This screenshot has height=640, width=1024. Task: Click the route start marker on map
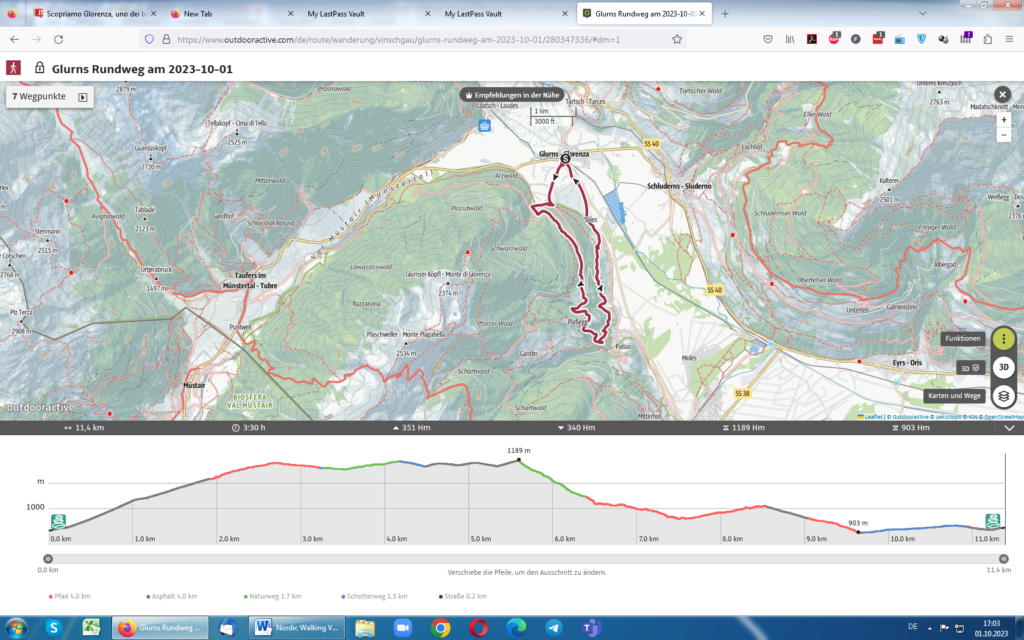click(565, 158)
